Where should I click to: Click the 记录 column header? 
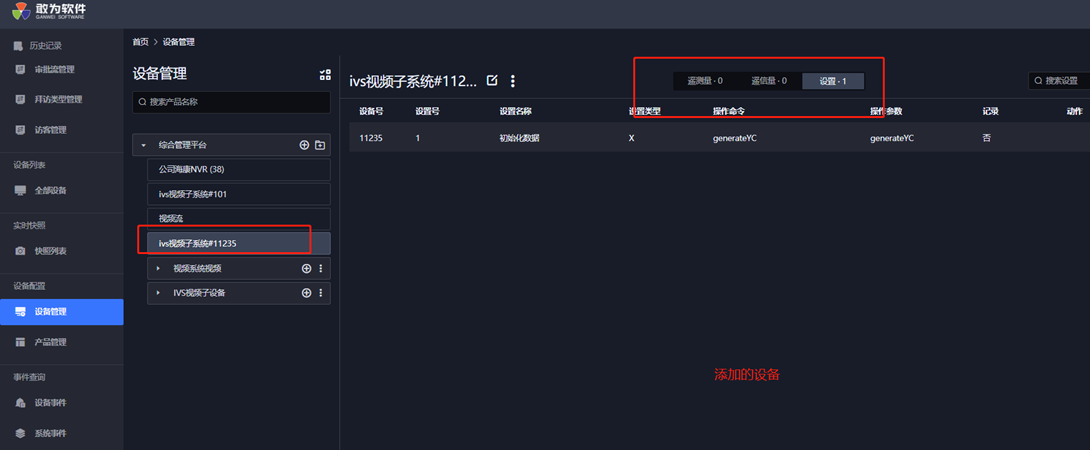[991, 111]
